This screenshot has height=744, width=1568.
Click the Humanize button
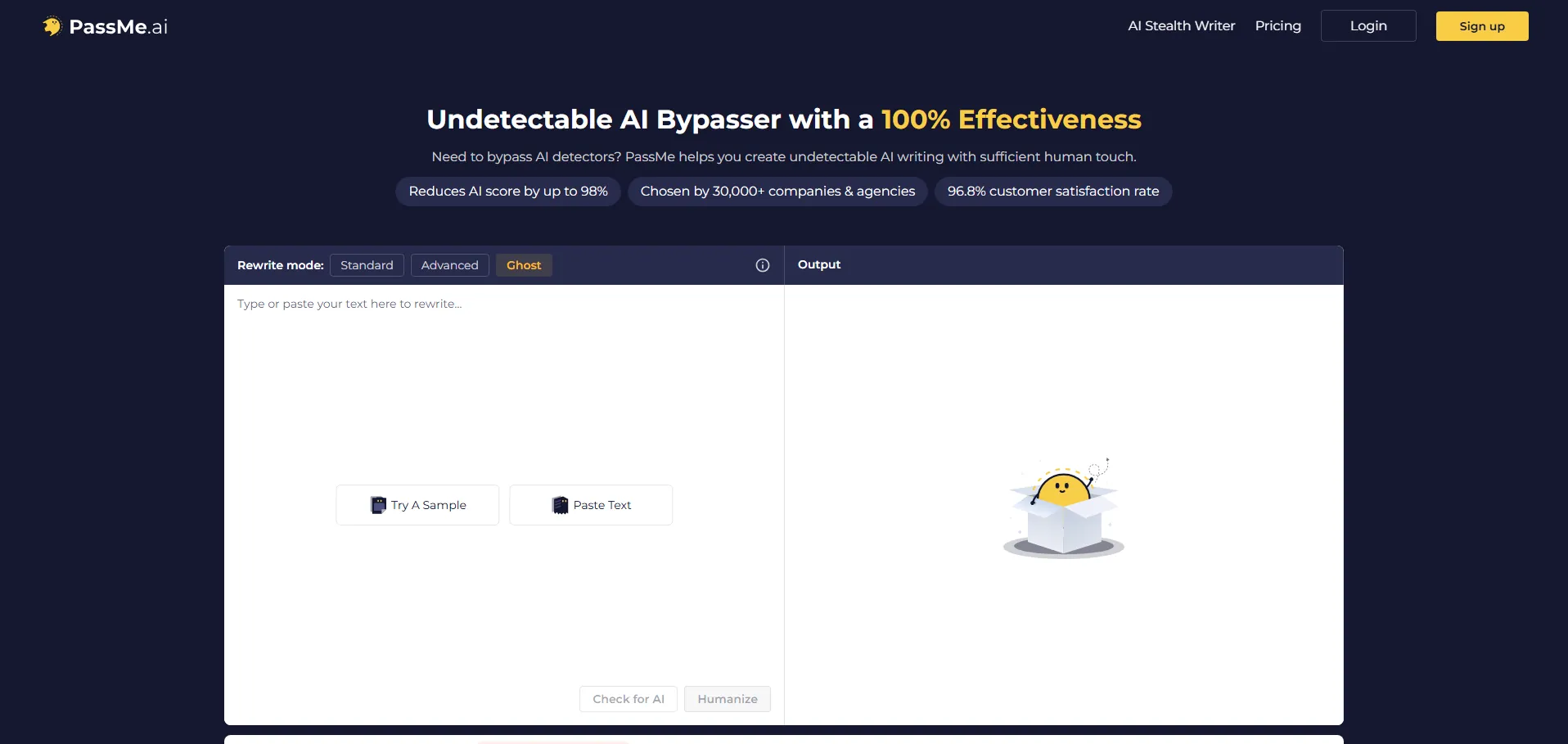tap(727, 699)
